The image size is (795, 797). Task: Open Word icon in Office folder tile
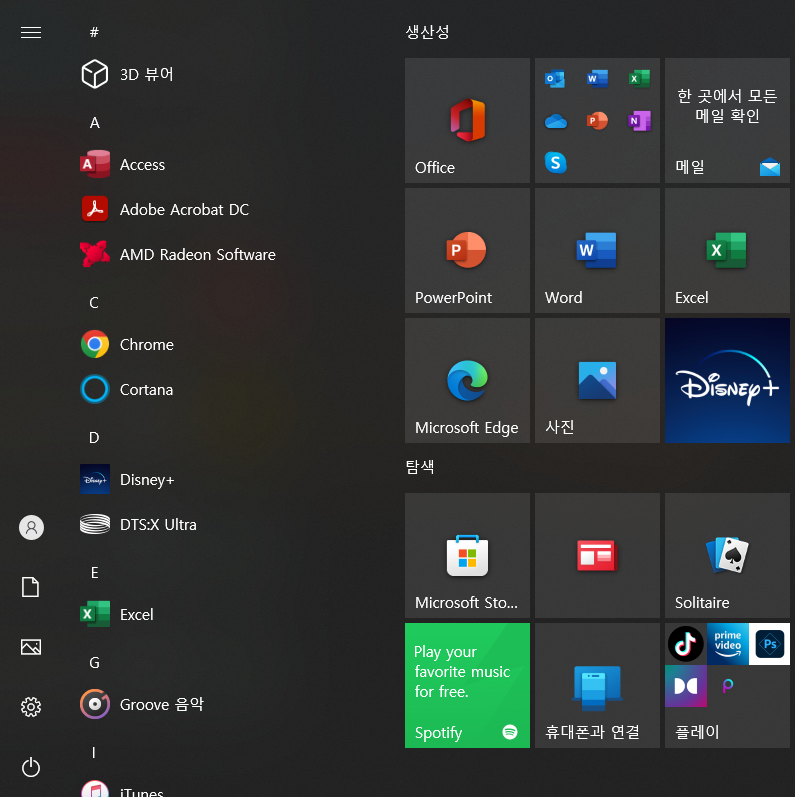pos(597,79)
